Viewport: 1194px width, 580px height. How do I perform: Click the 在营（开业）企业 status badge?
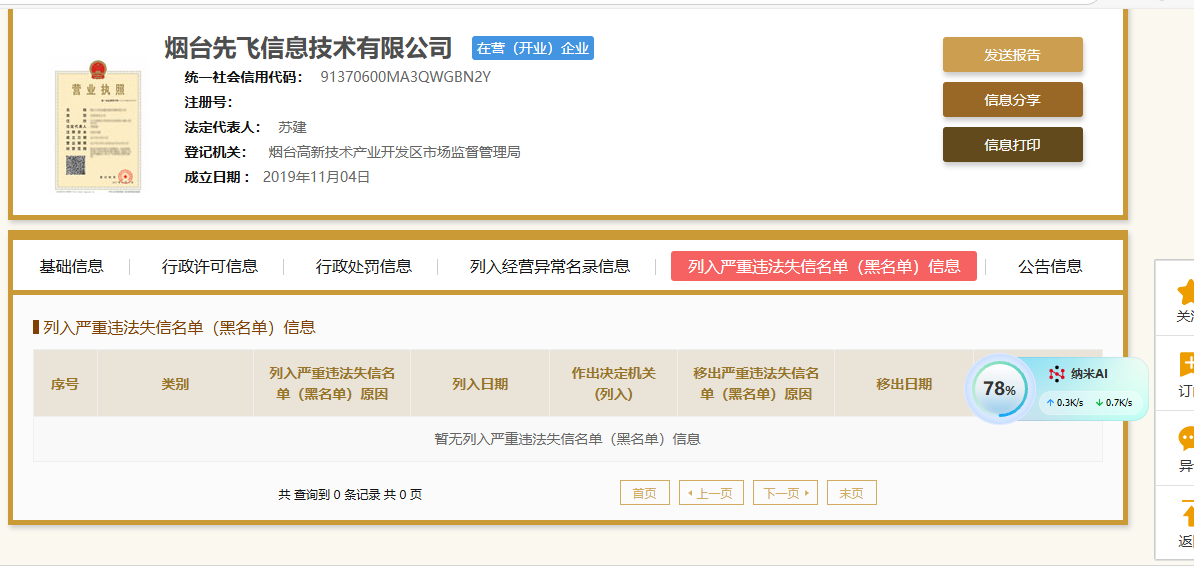coord(532,48)
